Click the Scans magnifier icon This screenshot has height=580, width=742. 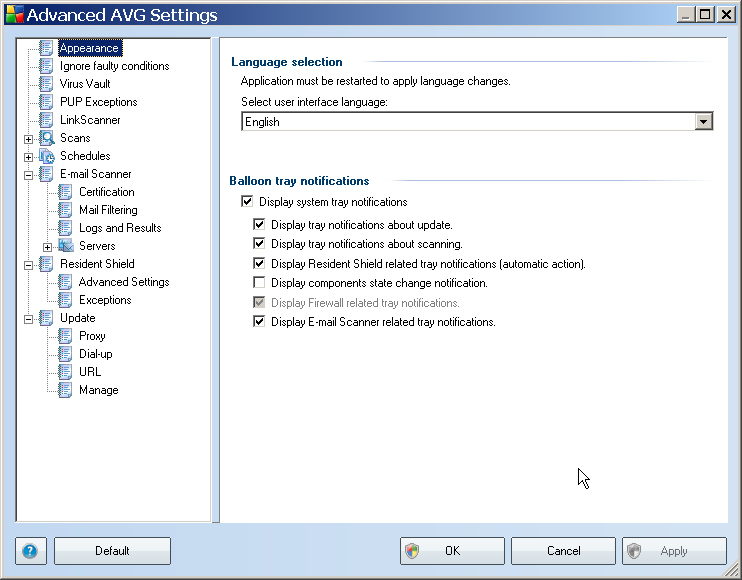[46, 138]
